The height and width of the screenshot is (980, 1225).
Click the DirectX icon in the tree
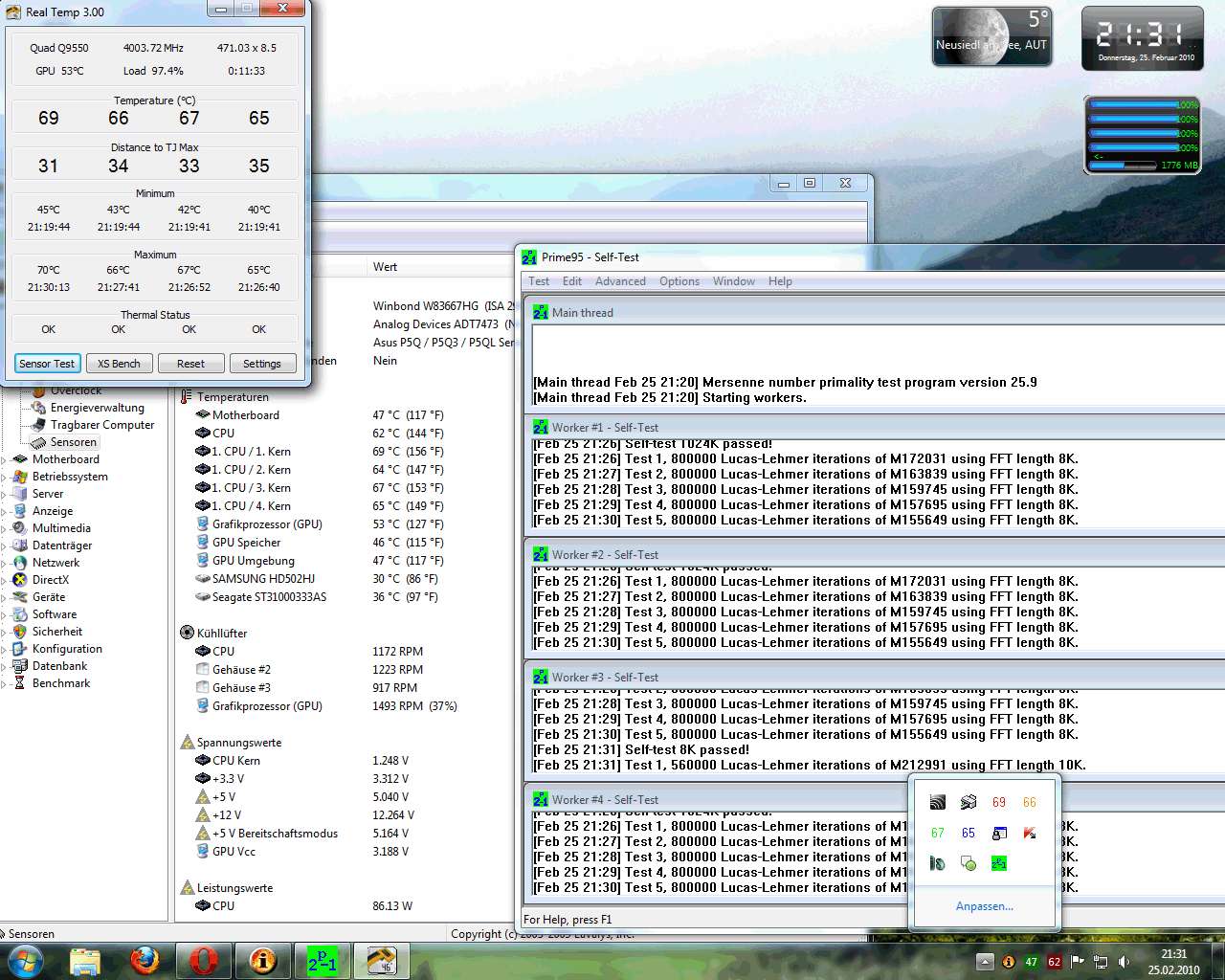point(20,580)
